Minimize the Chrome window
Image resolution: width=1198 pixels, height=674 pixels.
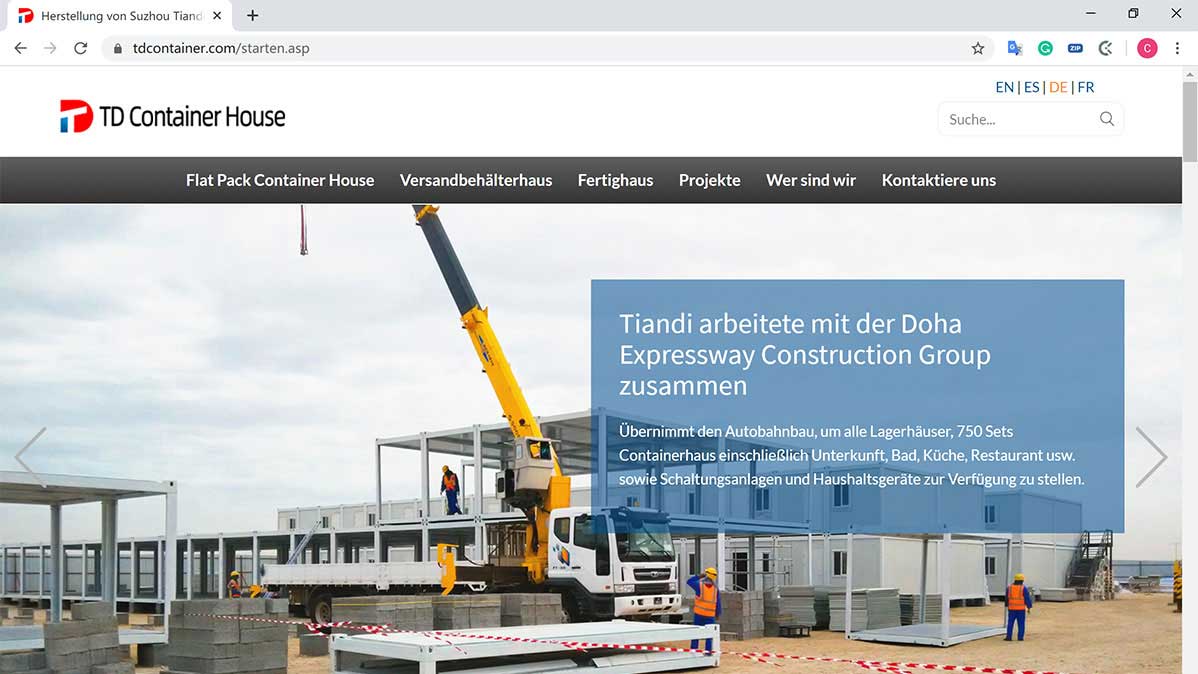coord(1090,14)
